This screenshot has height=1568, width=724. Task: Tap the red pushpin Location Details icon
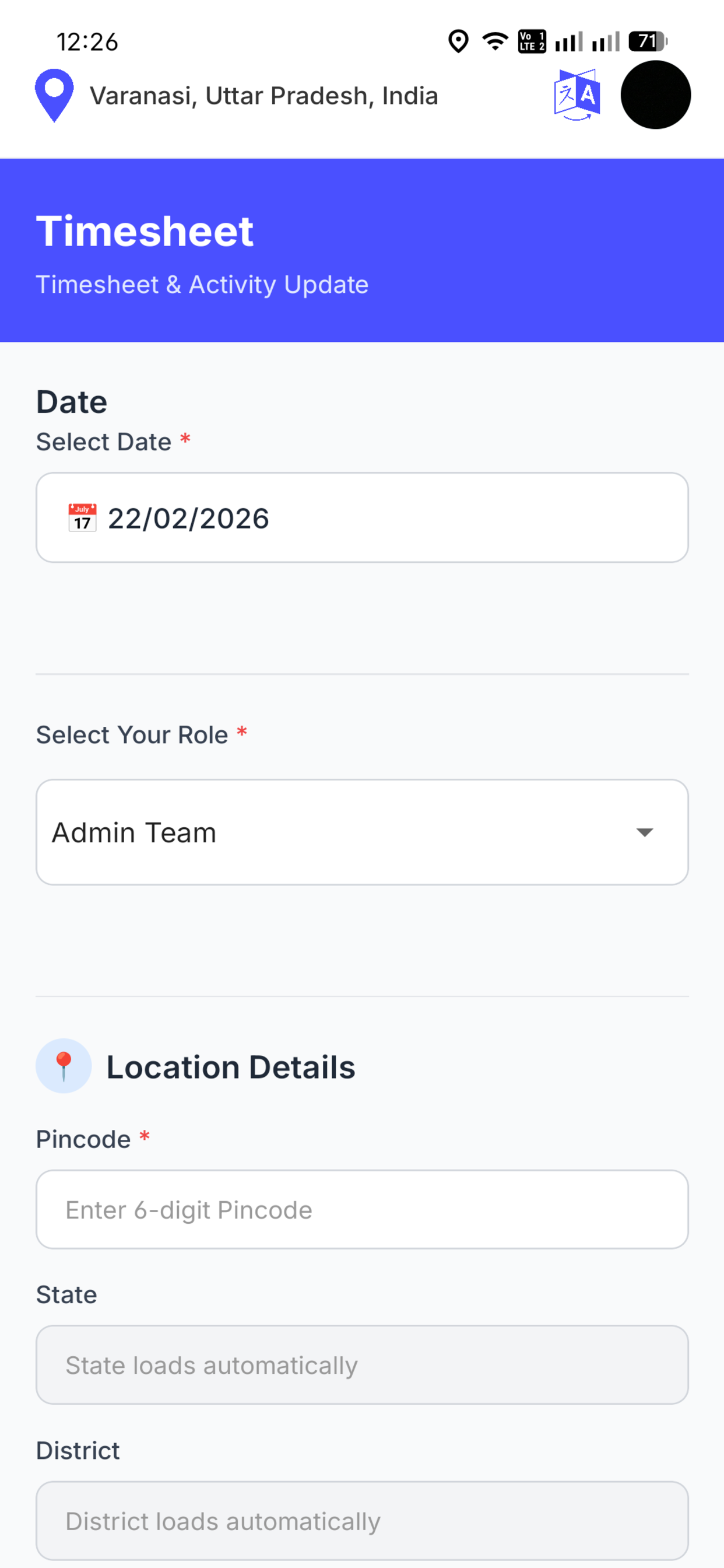64,1066
